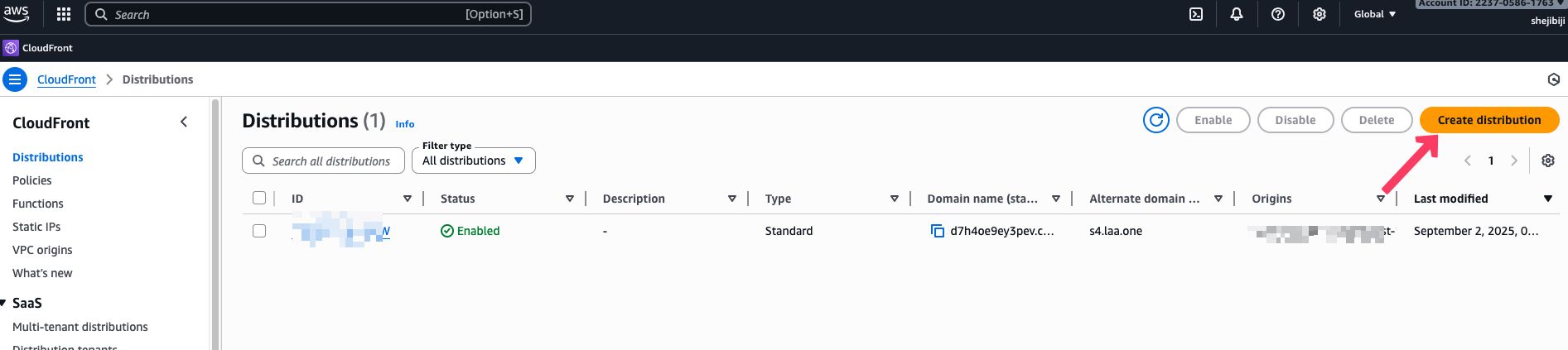Open the Global region selector

tap(1375, 14)
